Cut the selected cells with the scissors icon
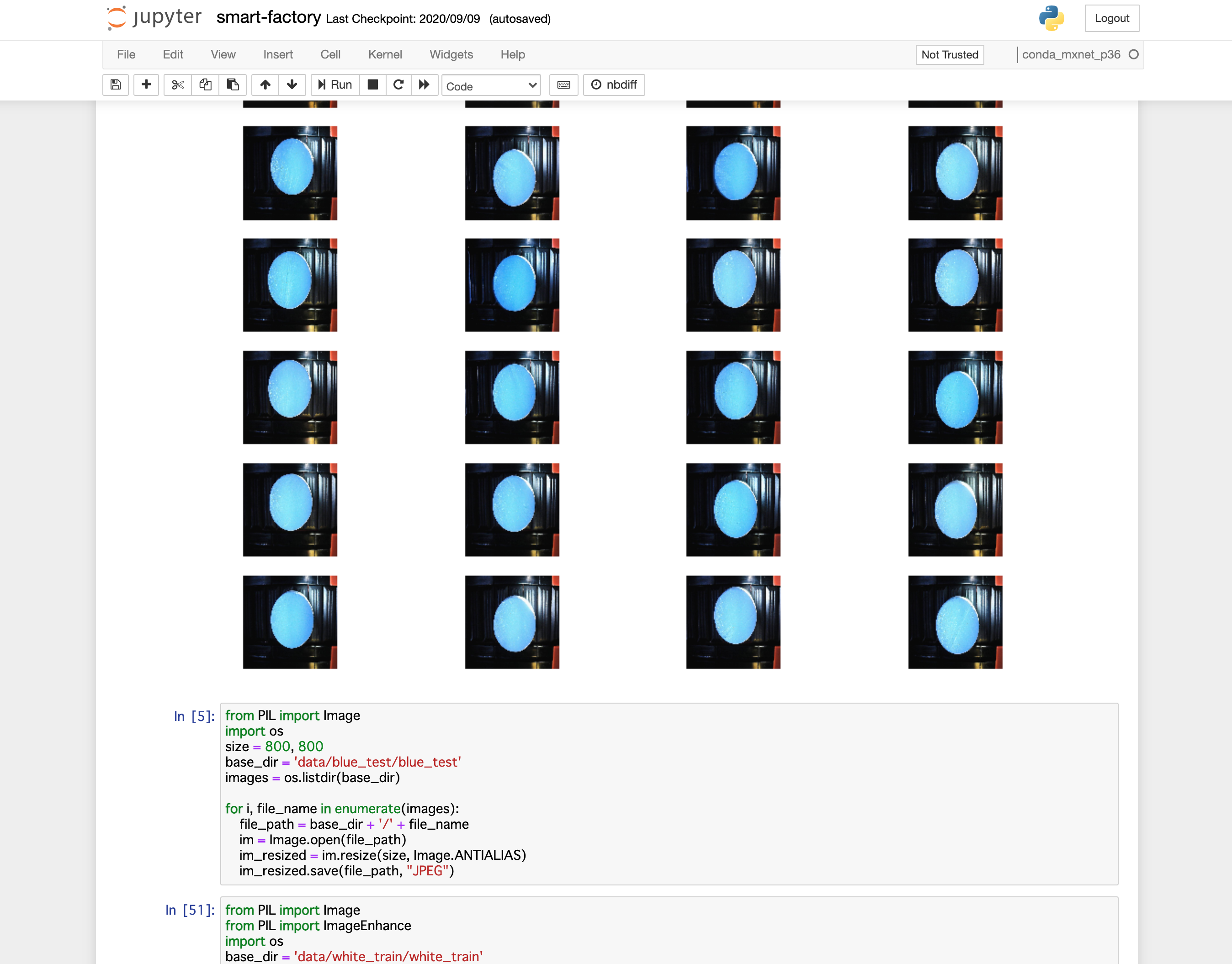Image resolution: width=1232 pixels, height=964 pixels. click(178, 85)
